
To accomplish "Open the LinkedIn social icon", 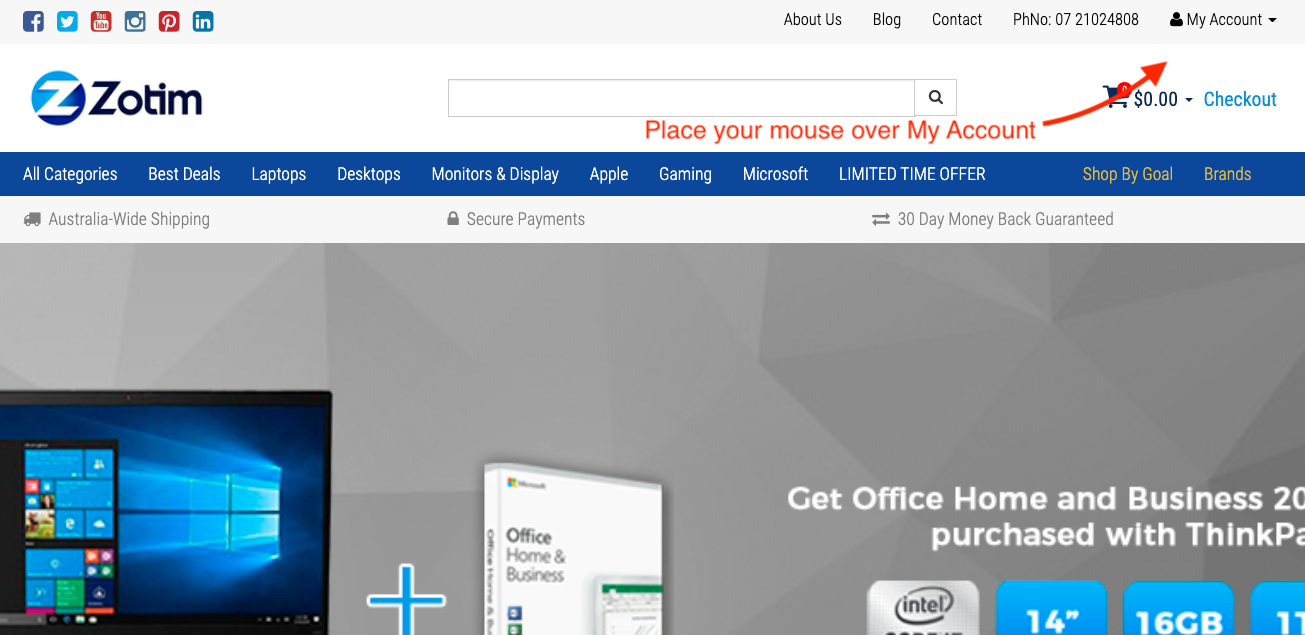I will coord(203,21).
